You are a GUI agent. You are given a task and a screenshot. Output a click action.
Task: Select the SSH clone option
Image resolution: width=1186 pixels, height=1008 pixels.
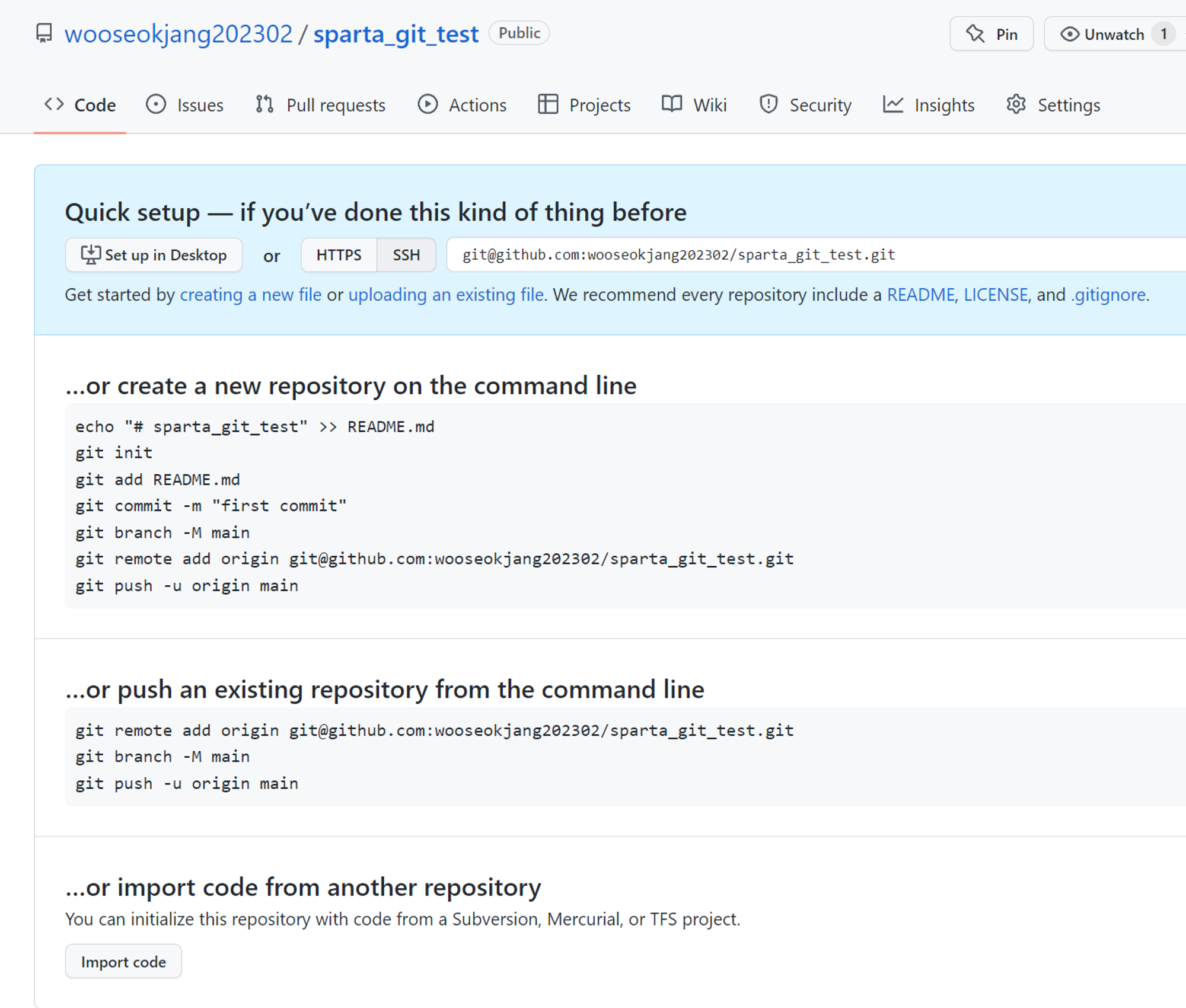click(406, 255)
